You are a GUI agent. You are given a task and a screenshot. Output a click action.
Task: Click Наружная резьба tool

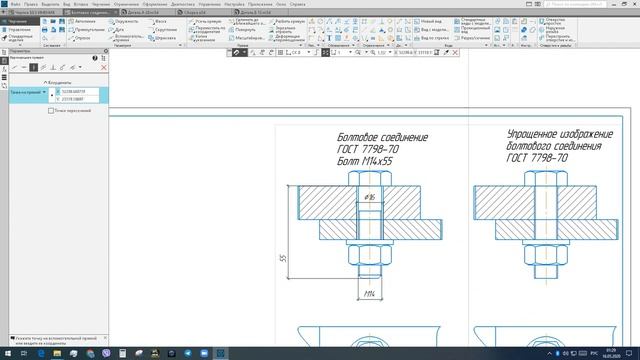point(552,30)
